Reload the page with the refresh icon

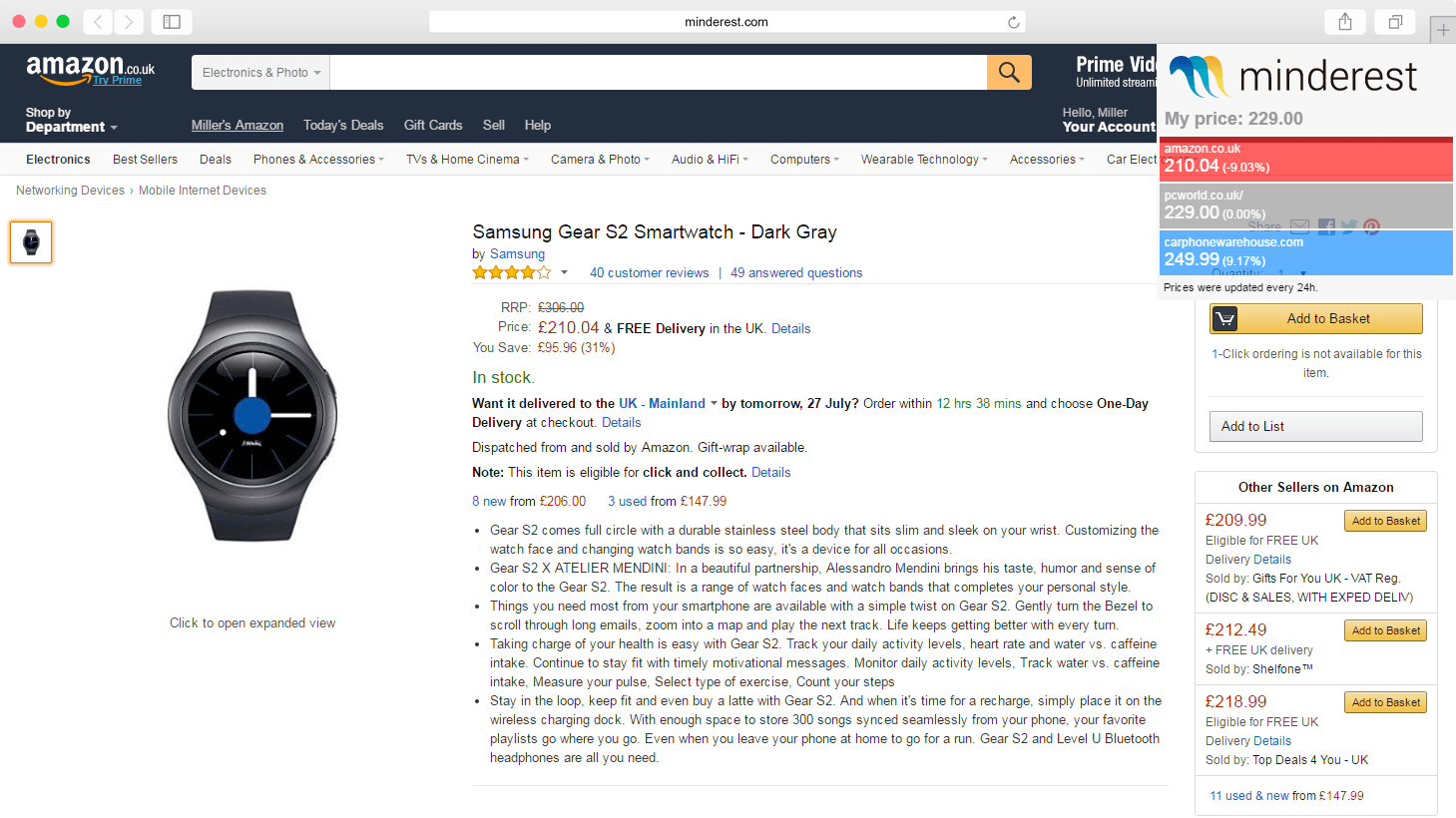1013,22
